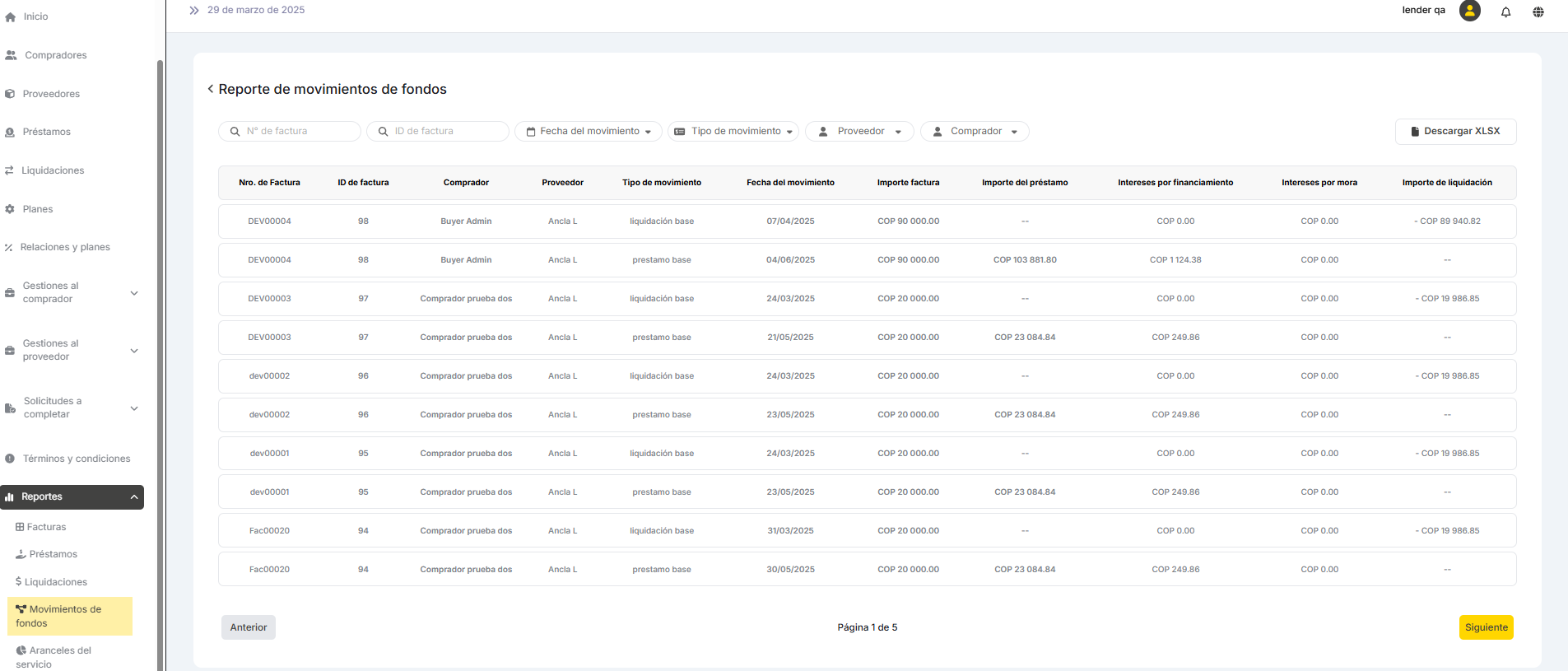Open the Compradores sidebar section
This screenshot has height=671, width=1568.
[x=55, y=55]
